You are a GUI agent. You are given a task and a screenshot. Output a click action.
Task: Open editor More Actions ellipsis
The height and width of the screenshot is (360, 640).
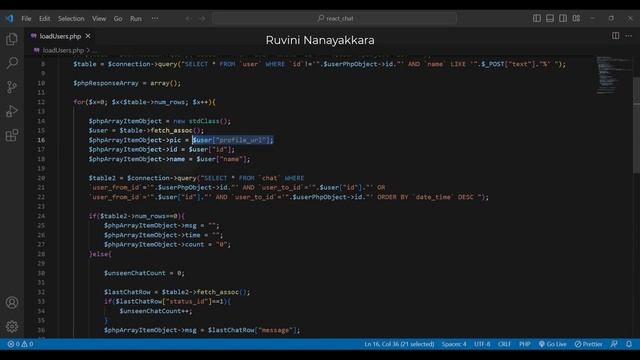[x=629, y=36]
